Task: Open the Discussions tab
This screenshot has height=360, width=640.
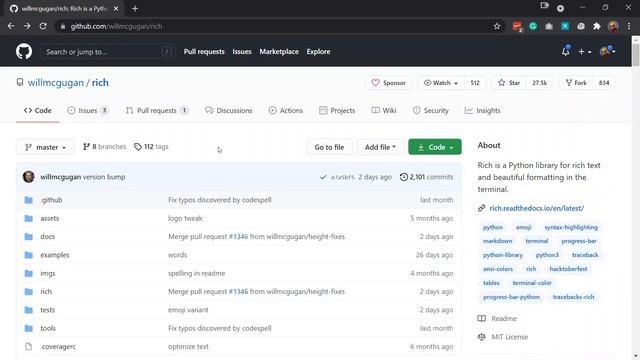Action: click(229, 111)
